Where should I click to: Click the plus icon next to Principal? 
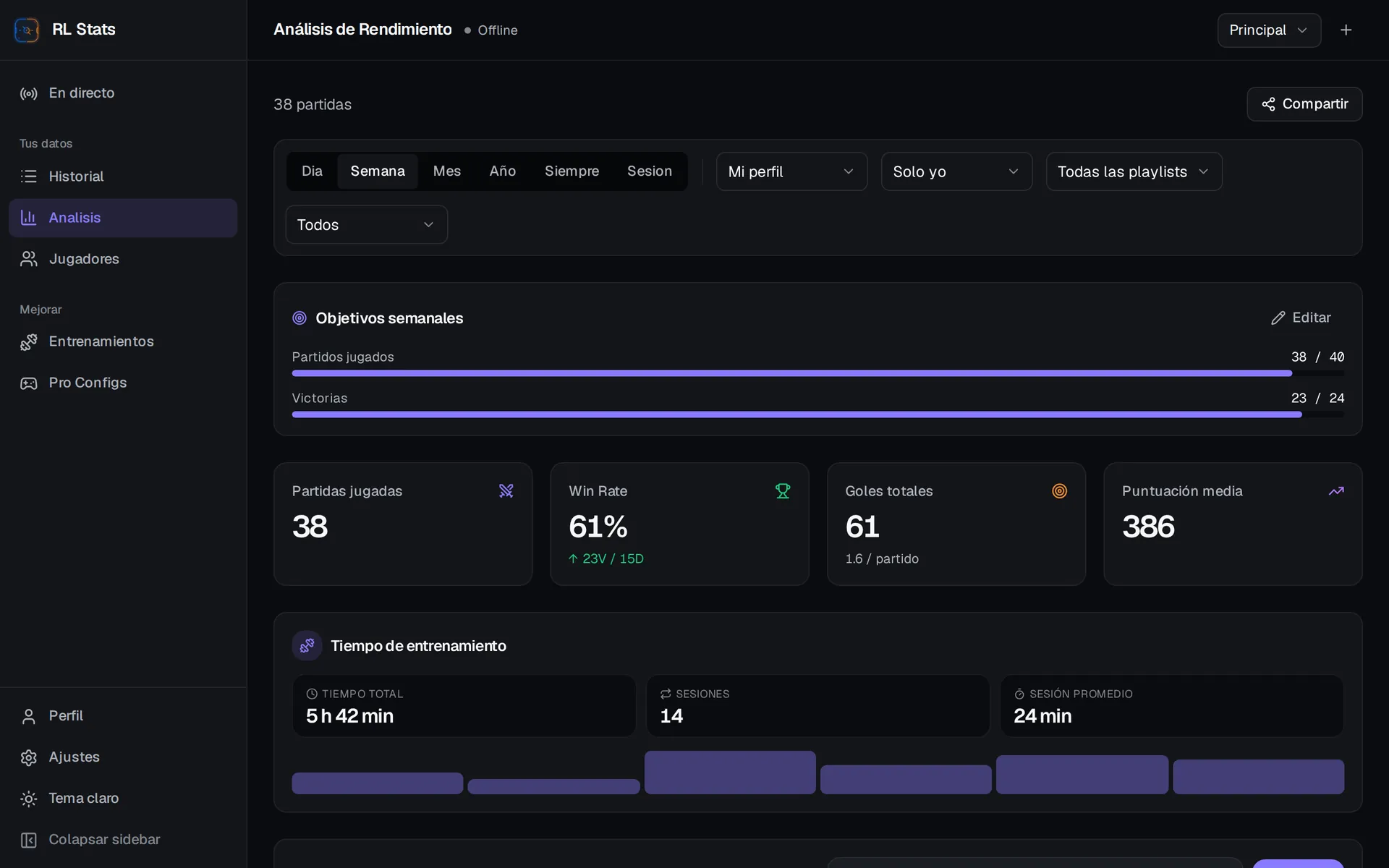(1346, 30)
